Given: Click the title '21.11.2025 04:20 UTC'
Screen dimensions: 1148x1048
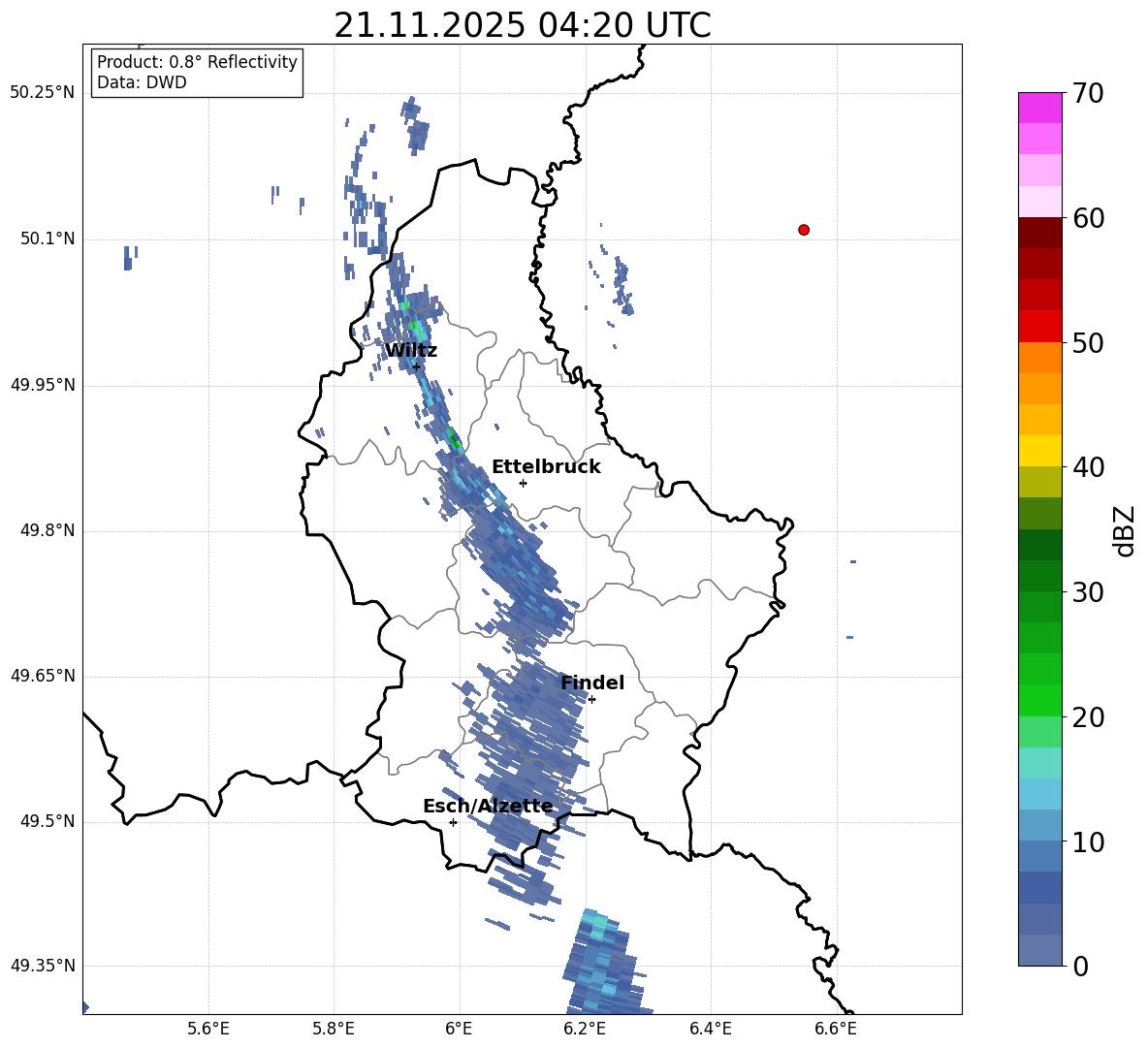Looking at the screenshot, I should point(522,25).
